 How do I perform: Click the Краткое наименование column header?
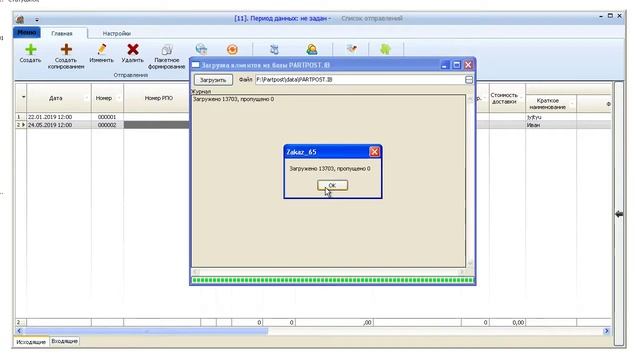[547, 104]
